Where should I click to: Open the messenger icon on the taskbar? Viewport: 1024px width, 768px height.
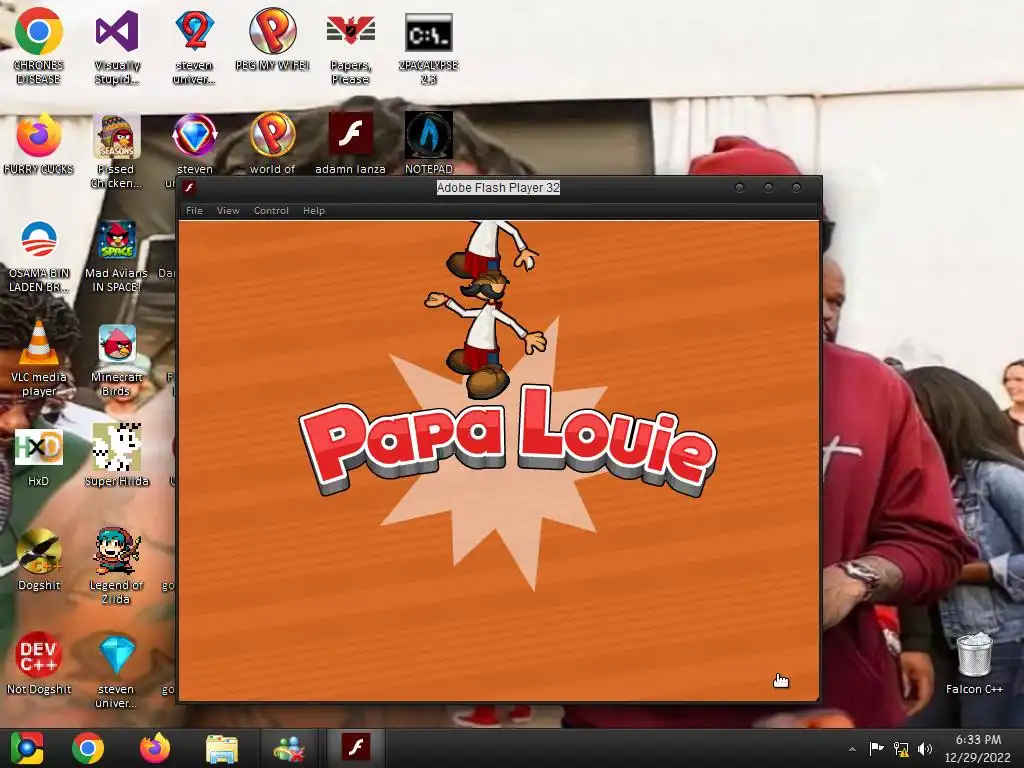click(x=289, y=748)
